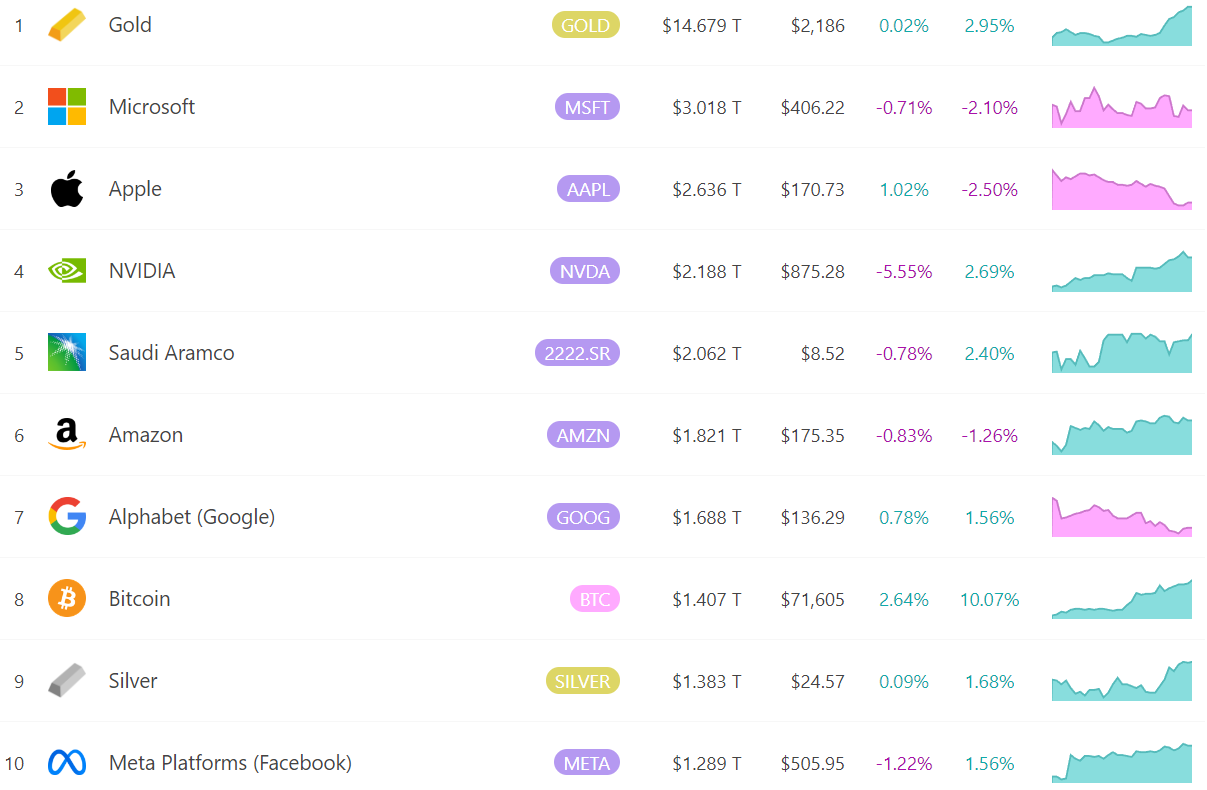Click Silver's price $24.57
This screenshot has height=790, width=1207.
click(818, 682)
